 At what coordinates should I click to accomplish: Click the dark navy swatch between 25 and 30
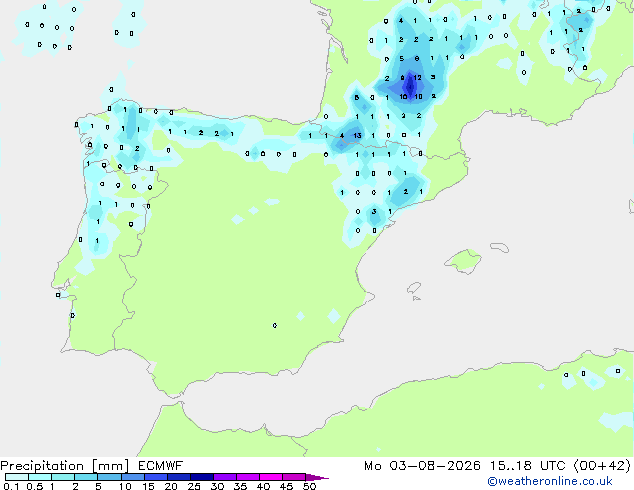pyautogui.click(x=202, y=477)
